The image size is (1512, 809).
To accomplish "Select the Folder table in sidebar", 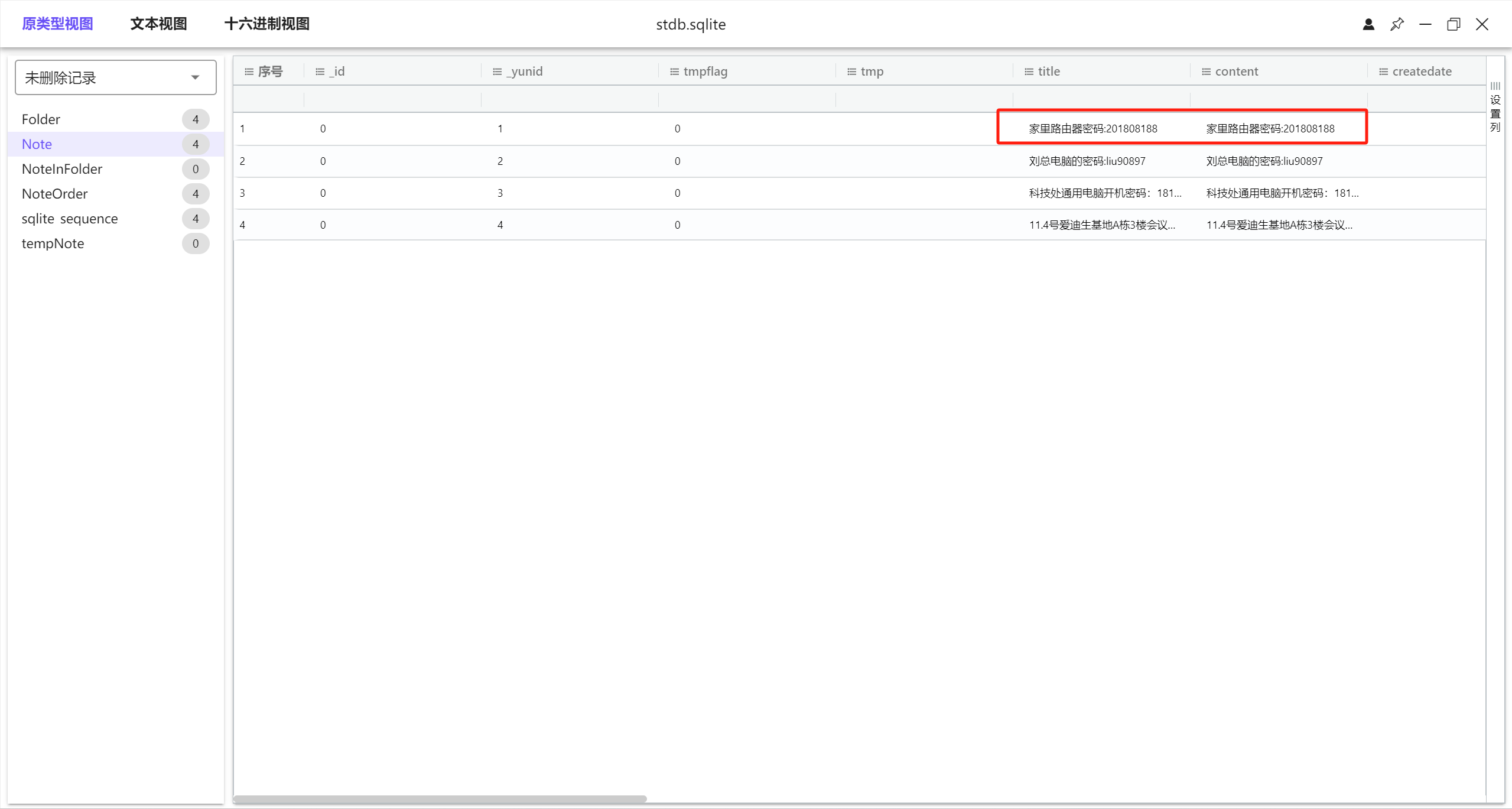I will coord(41,119).
